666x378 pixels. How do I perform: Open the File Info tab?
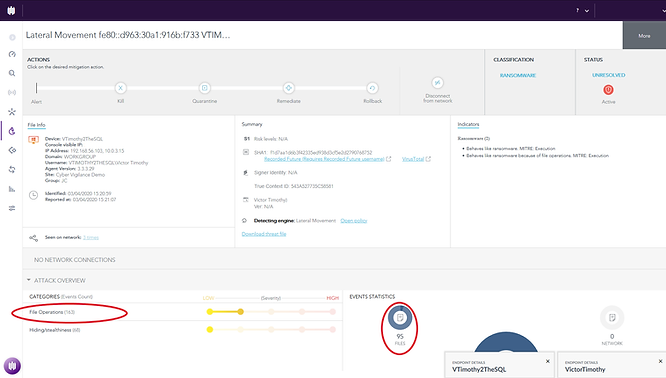pyautogui.click(x=37, y=125)
